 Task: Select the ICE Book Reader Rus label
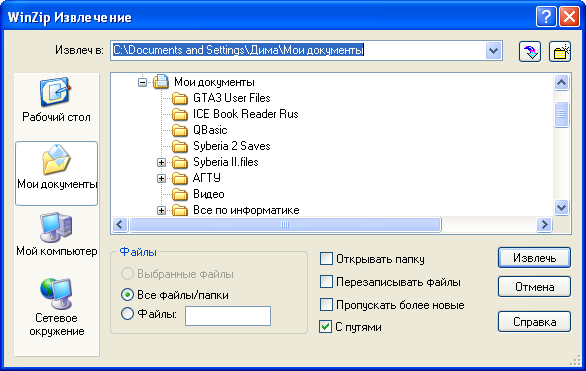tap(246, 114)
